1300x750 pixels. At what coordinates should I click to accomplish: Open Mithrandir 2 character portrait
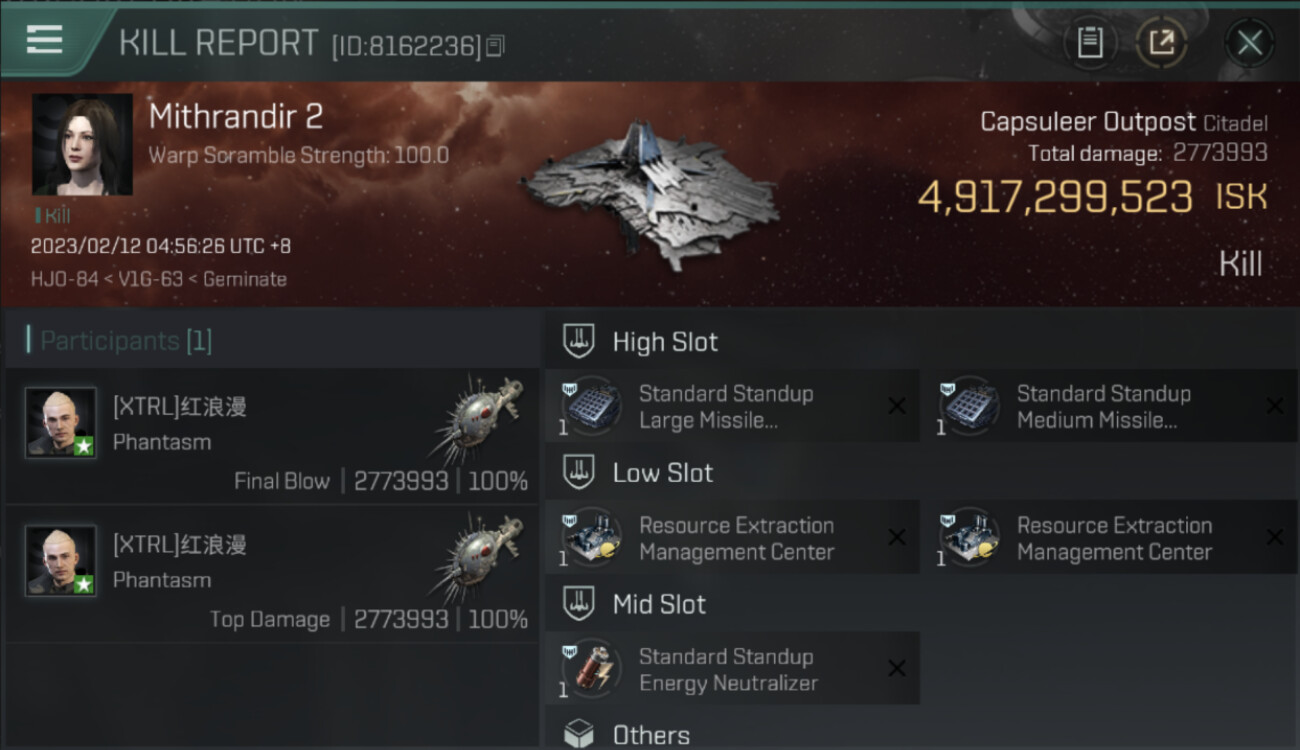click(82, 145)
